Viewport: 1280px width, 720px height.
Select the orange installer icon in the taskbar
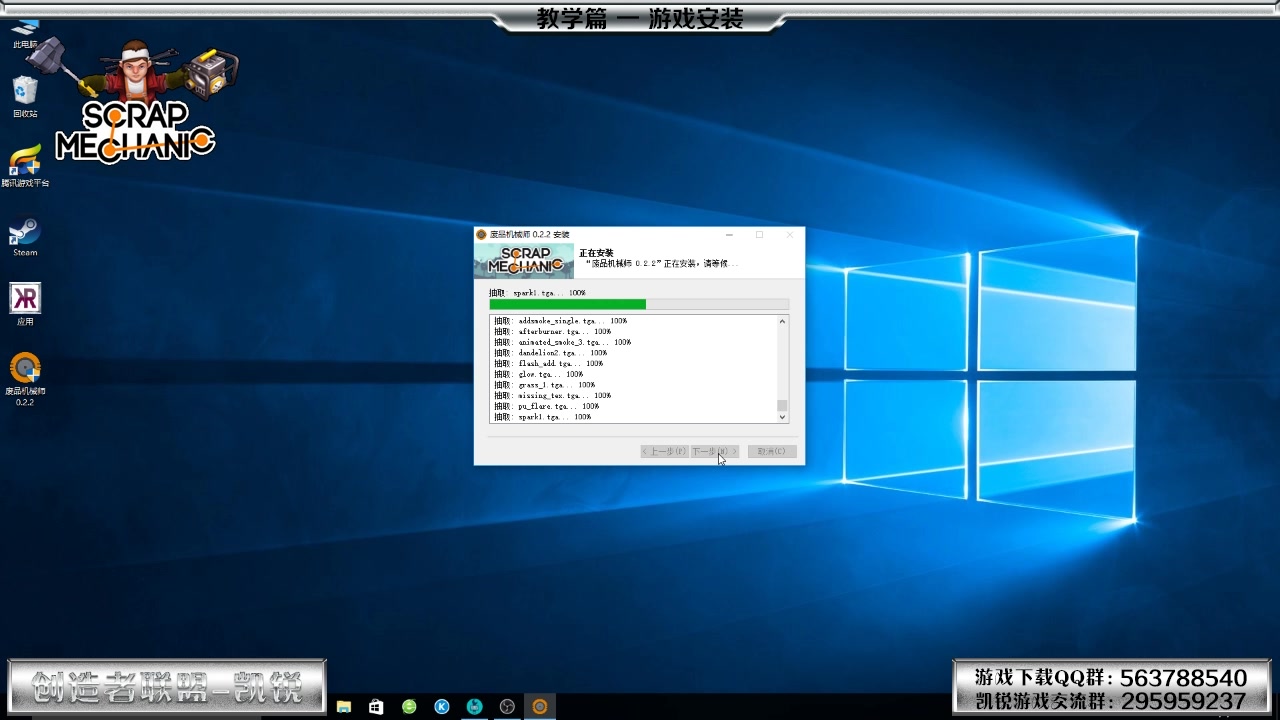[x=540, y=707]
